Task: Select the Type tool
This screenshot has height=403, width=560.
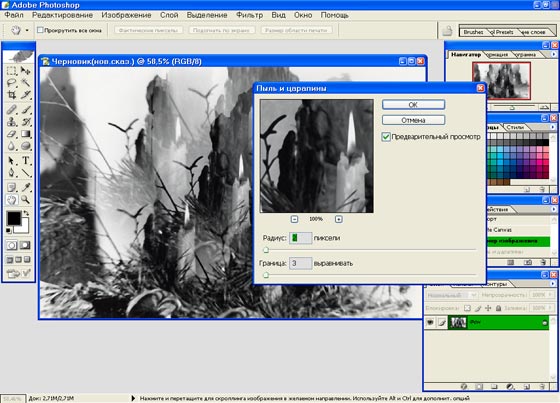Action: tap(25, 161)
